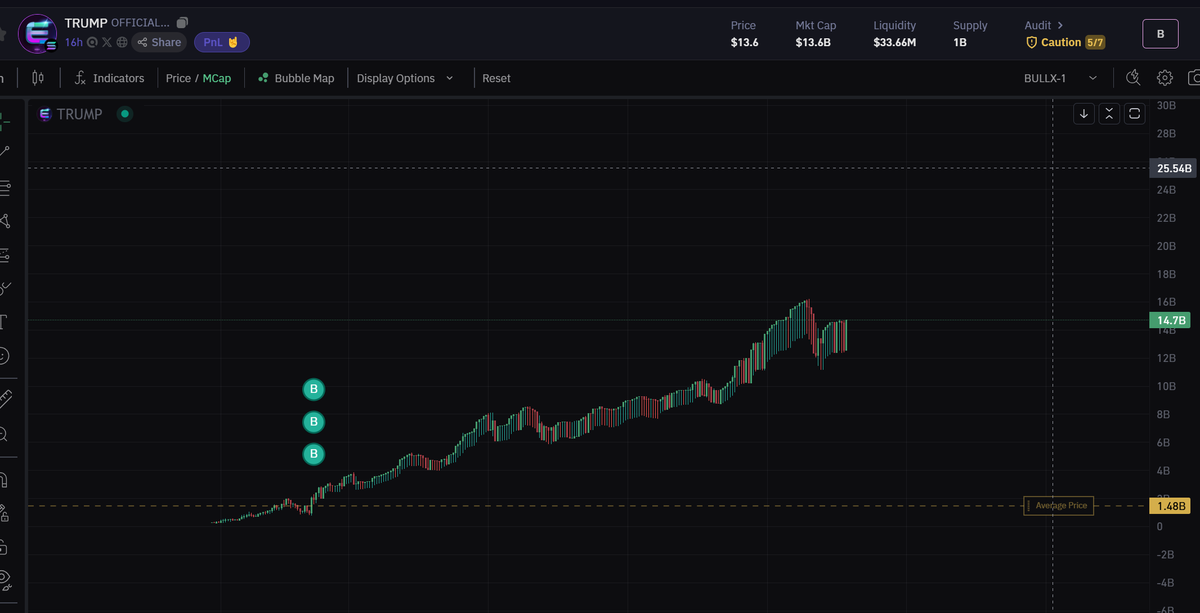Switch chart to Price mode
The height and width of the screenshot is (613, 1200).
tap(178, 78)
